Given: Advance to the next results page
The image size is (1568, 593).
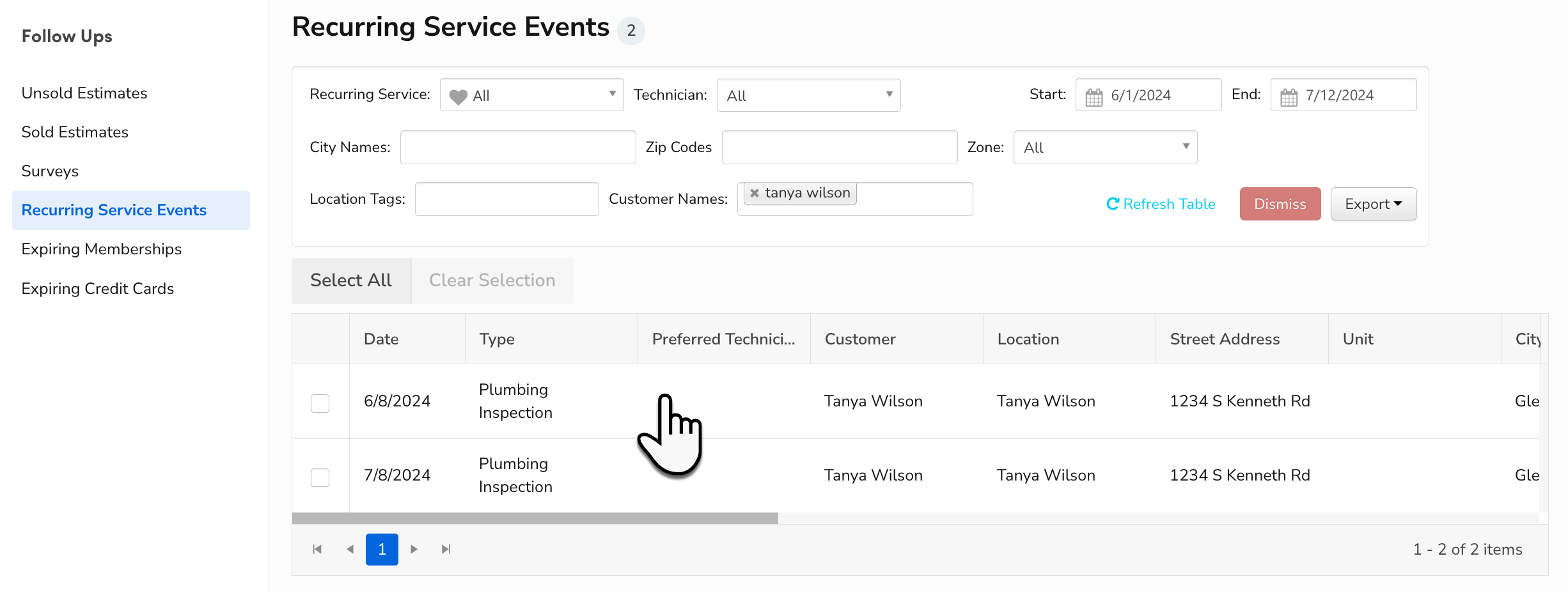Looking at the screenshot, I should point(414,549).
